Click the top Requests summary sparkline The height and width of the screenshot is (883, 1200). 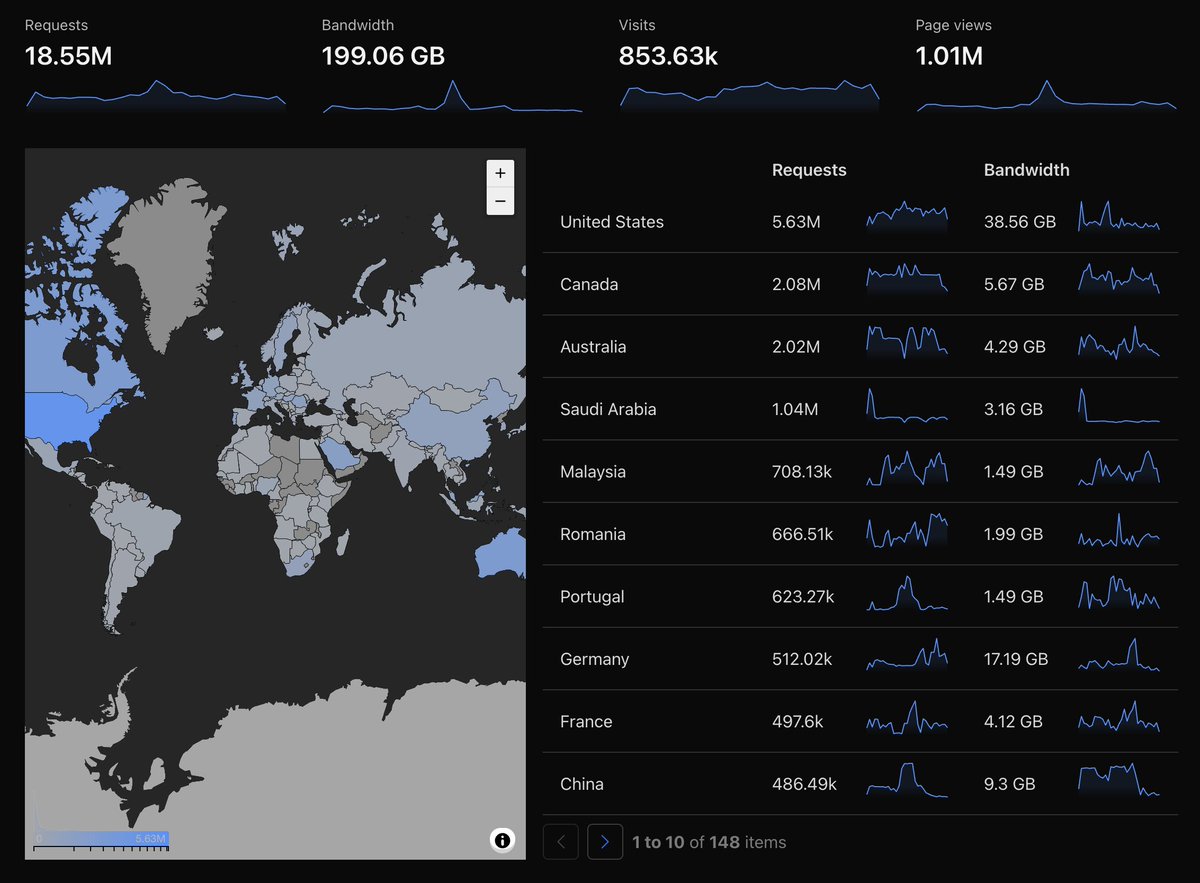pyautogui.click(x=156, y=94)
